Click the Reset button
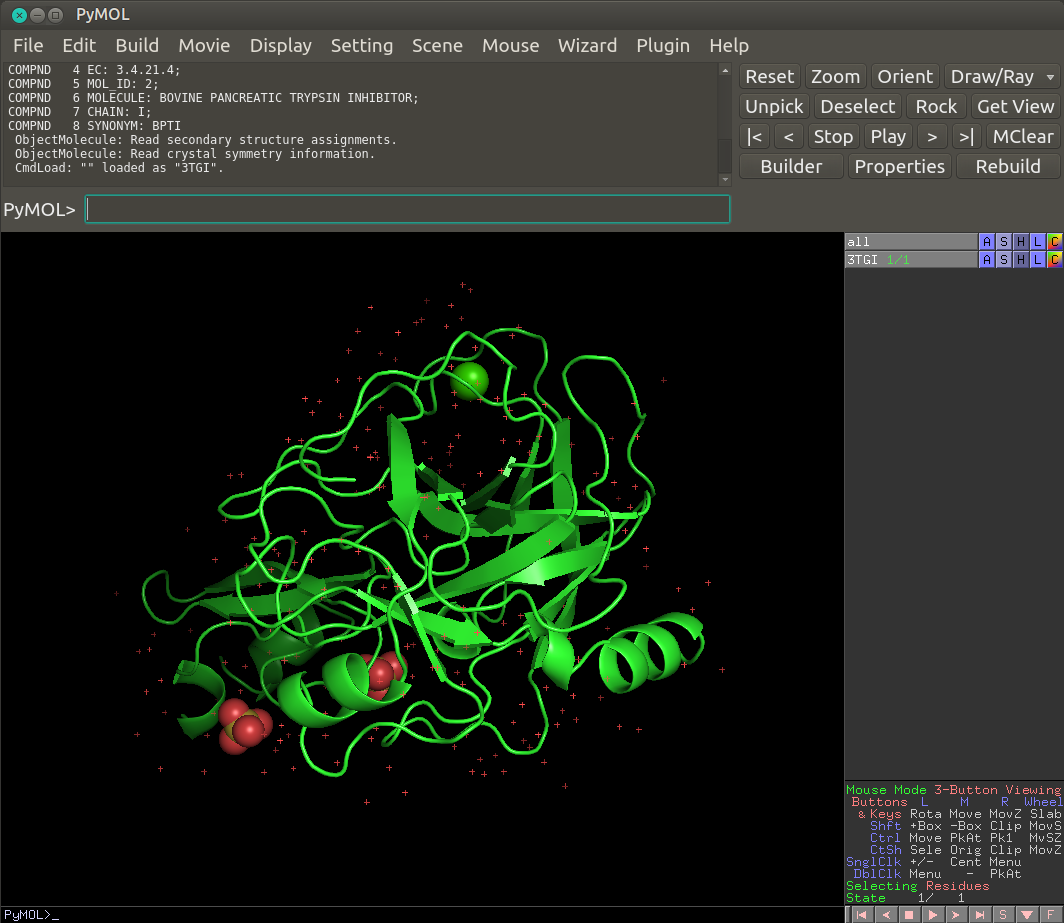Screen dimensions: 1064x923 pos(770,77)
